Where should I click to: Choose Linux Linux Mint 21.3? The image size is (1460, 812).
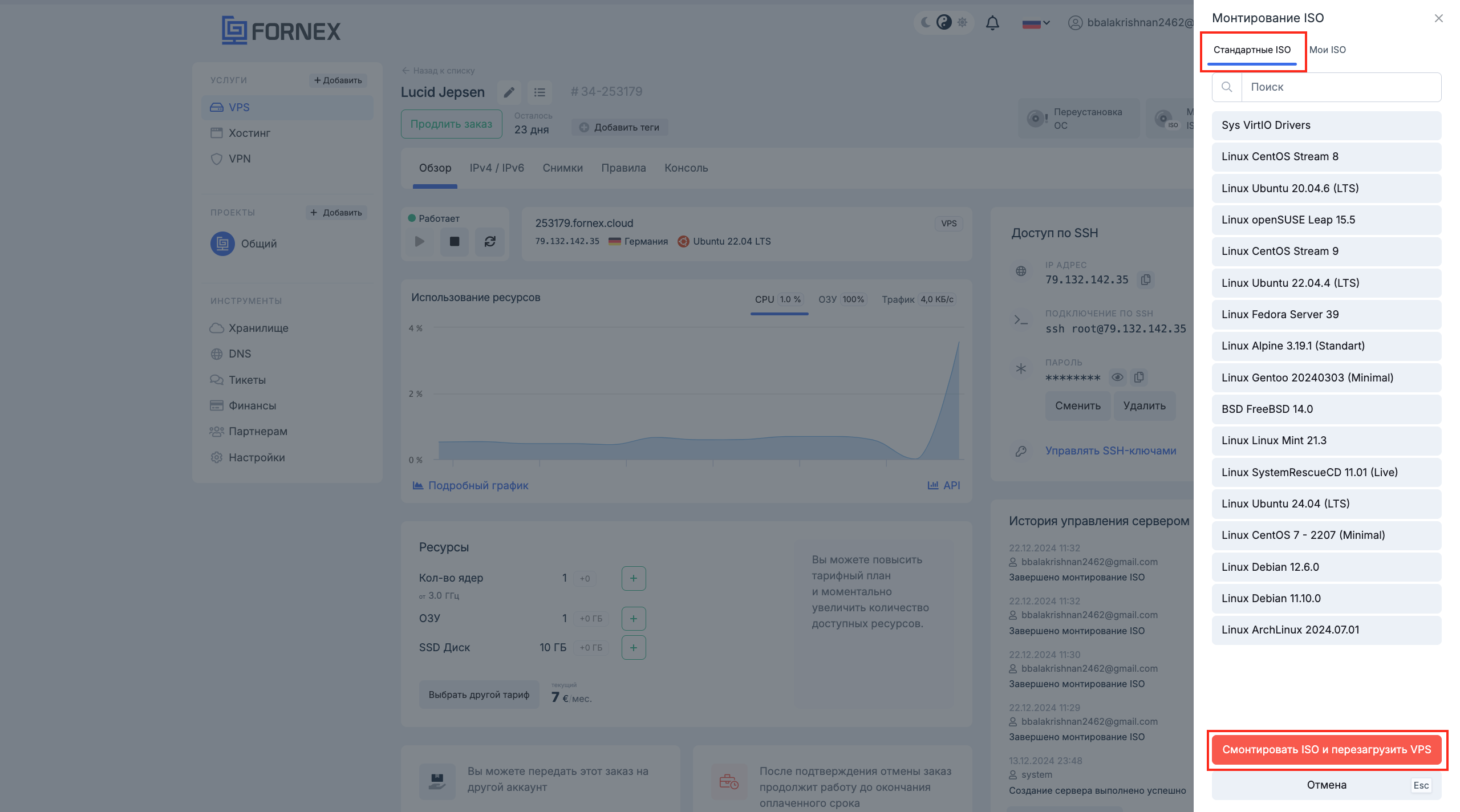(1326, 440)
